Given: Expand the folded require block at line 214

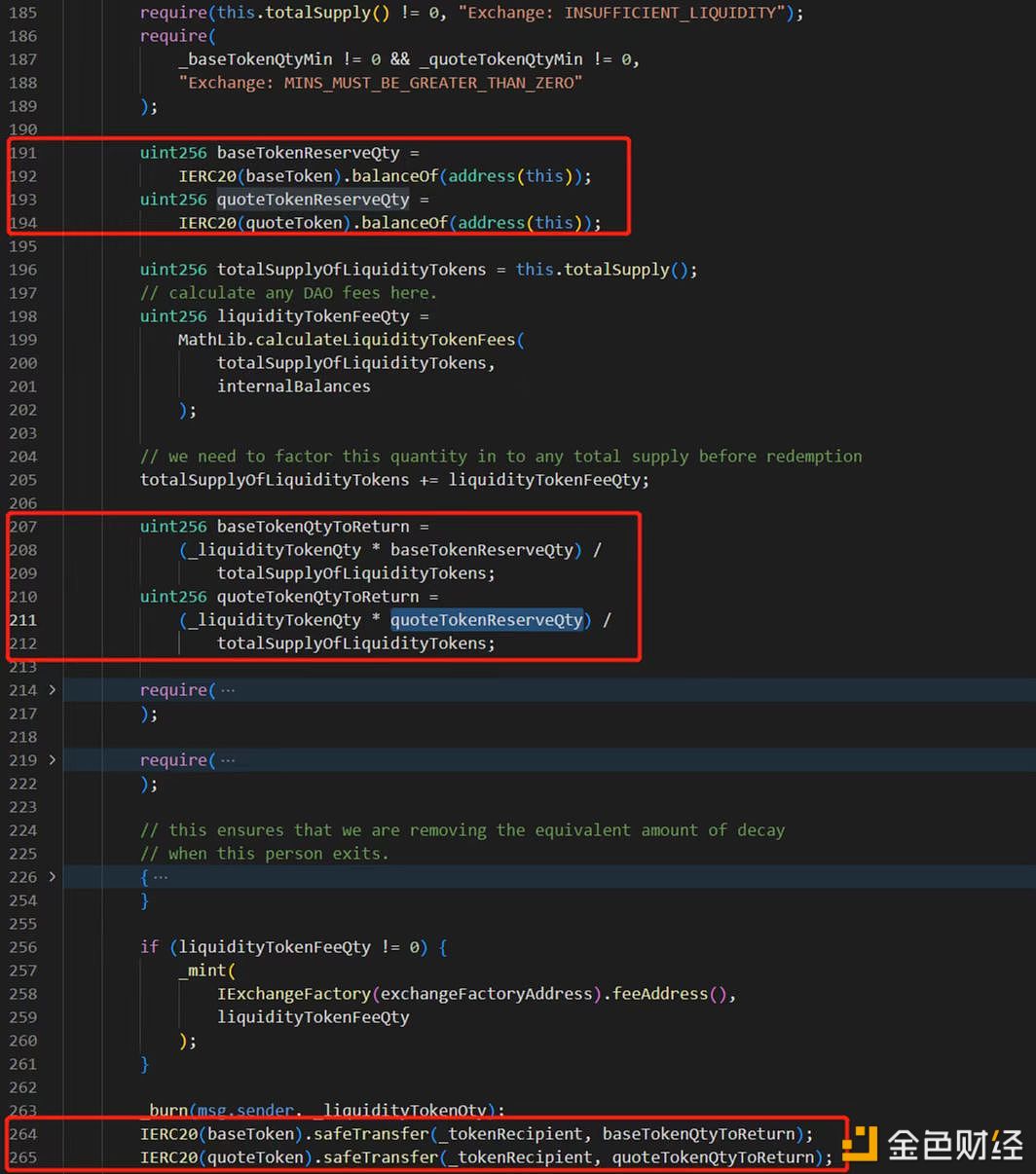Looking at the screenshot, I should point(52,690).
